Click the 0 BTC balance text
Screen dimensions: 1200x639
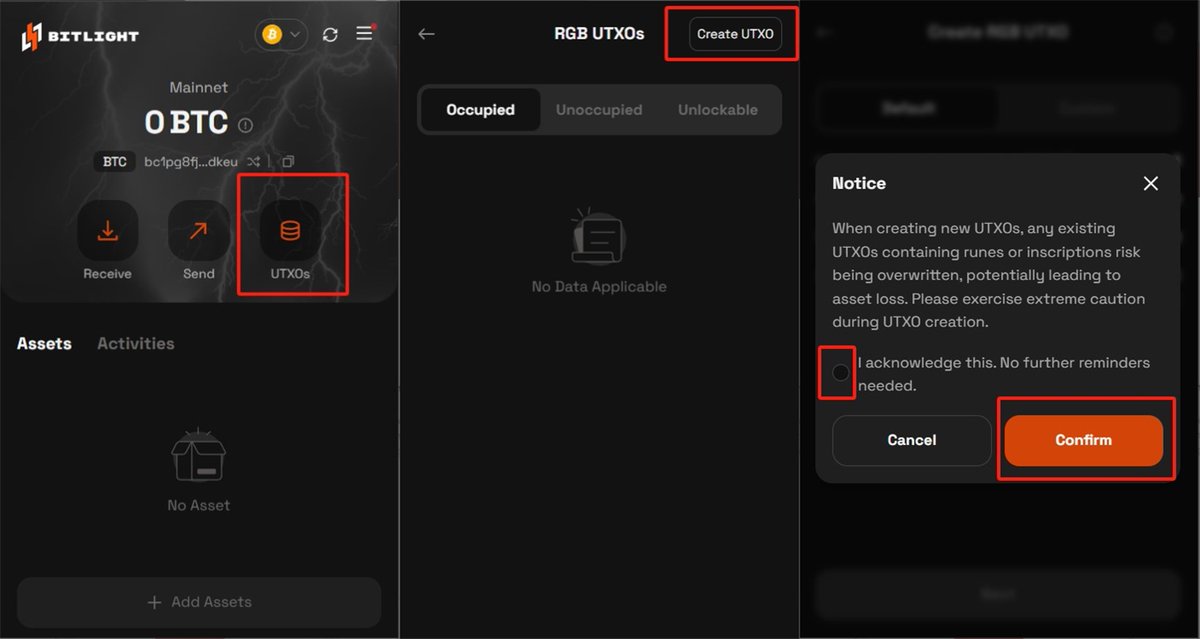186,123
